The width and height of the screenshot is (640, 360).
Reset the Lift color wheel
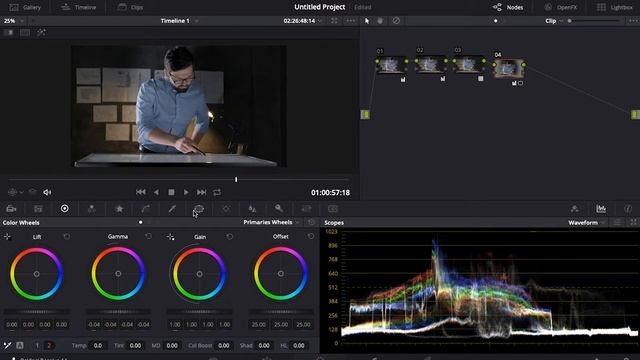pos(67,237)
